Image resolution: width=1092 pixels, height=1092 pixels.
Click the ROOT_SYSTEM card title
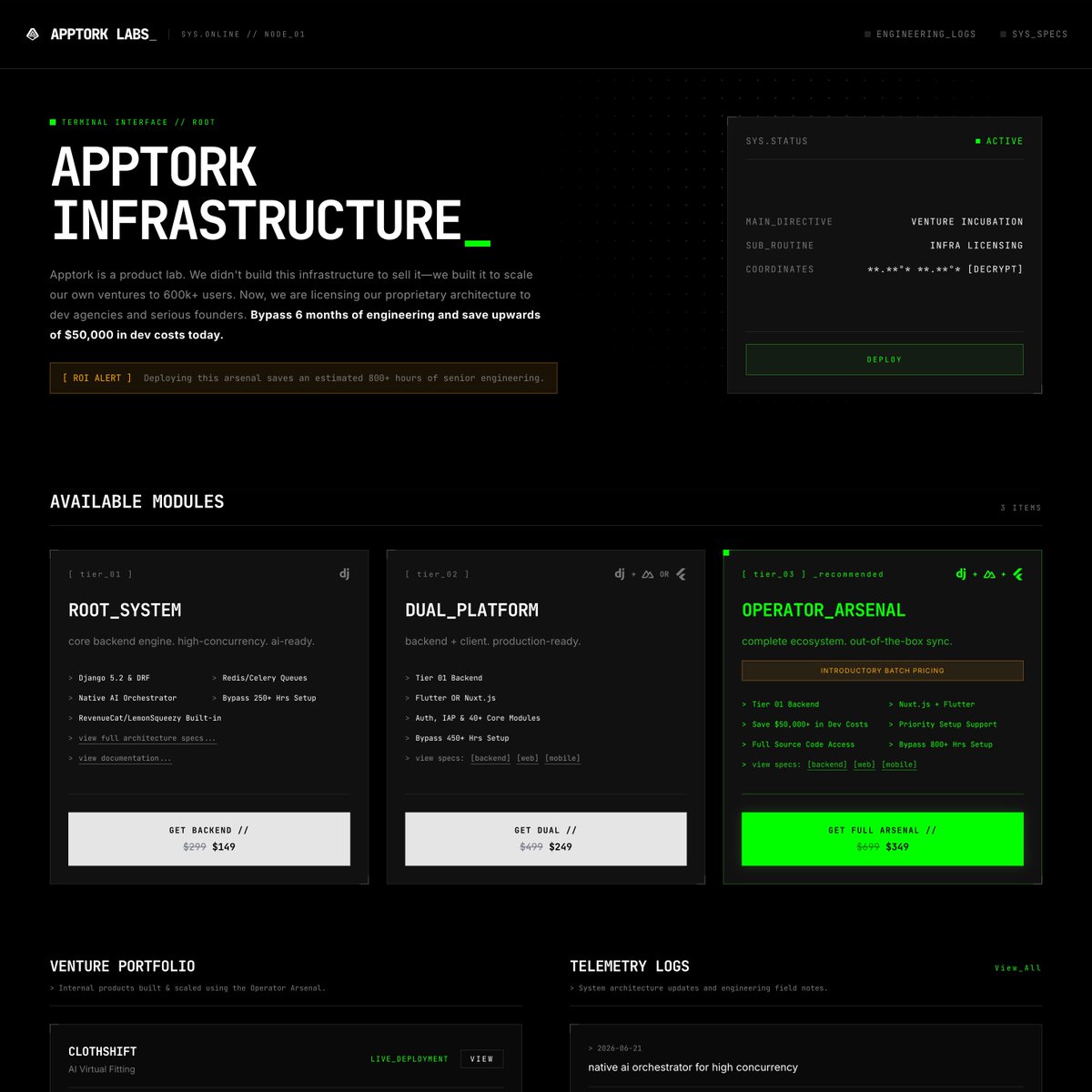pyautogui.click(x=125, y=610)
